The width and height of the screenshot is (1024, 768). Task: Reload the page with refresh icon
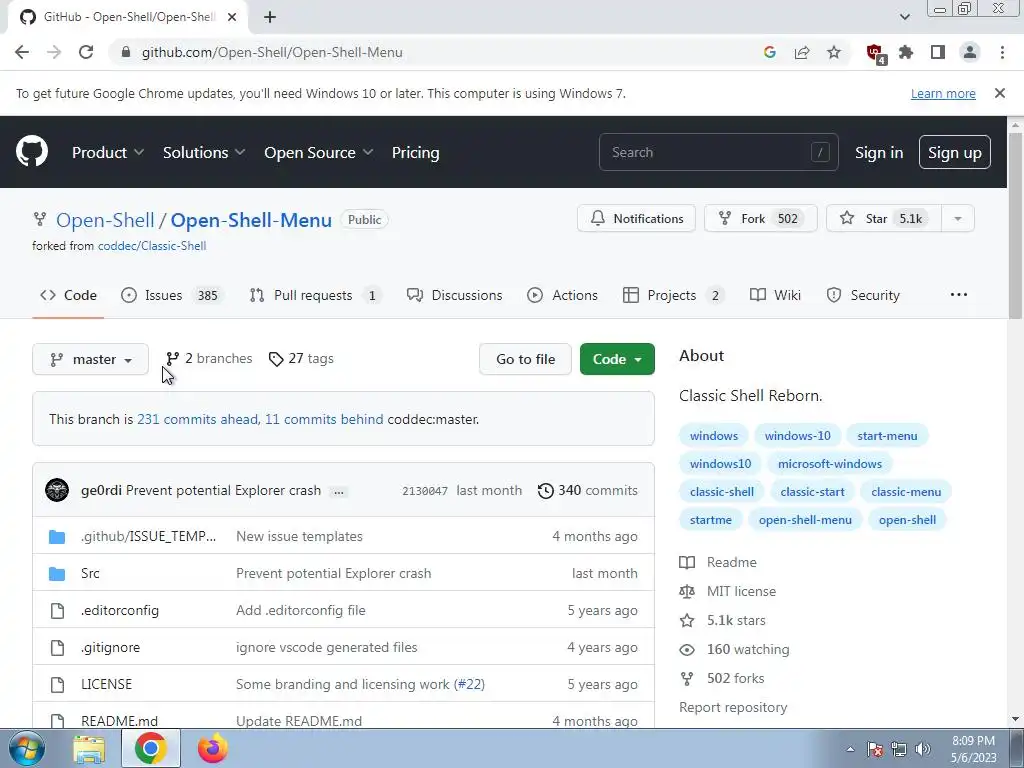[x=86, y=52]
